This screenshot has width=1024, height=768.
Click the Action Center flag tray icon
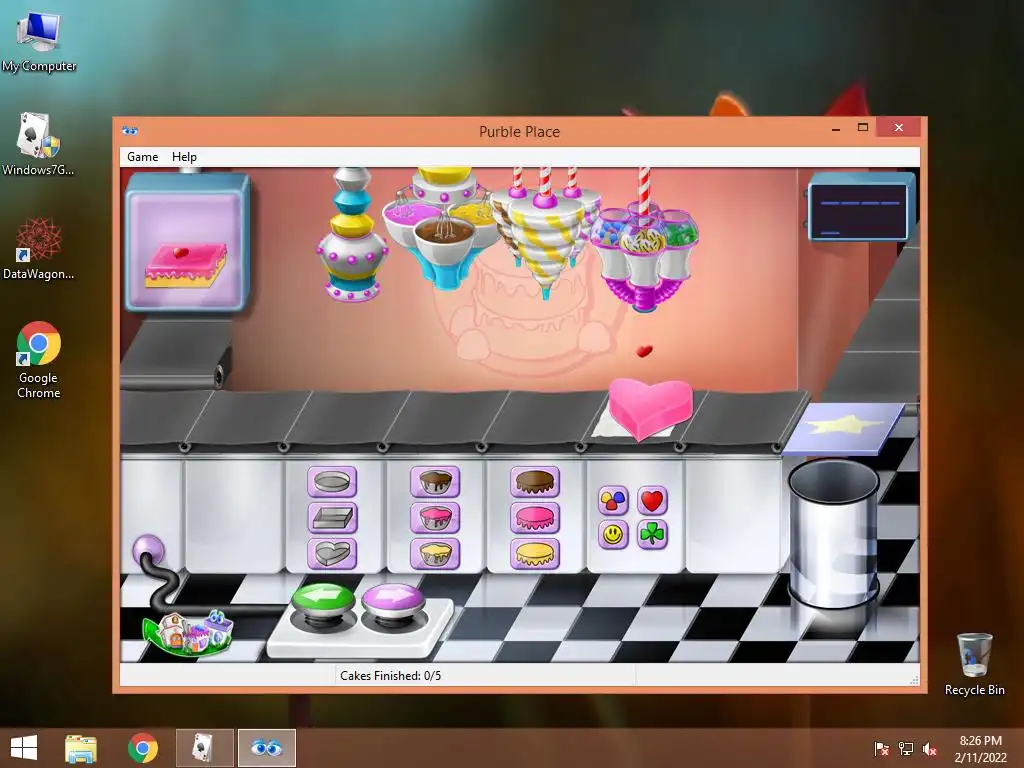point(882,749)
